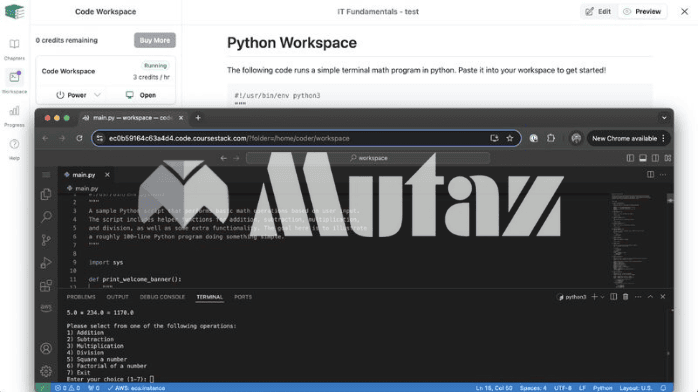Bookmark this page with star icon
Screen dimensions: 698x392
[510, 138]
